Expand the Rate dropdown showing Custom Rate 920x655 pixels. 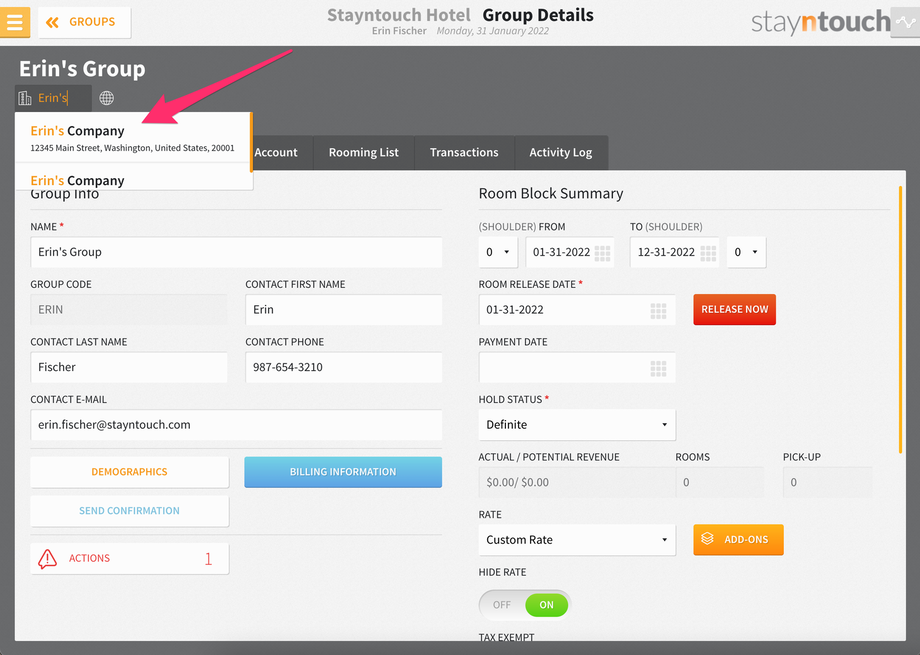[x=577, y=540]
